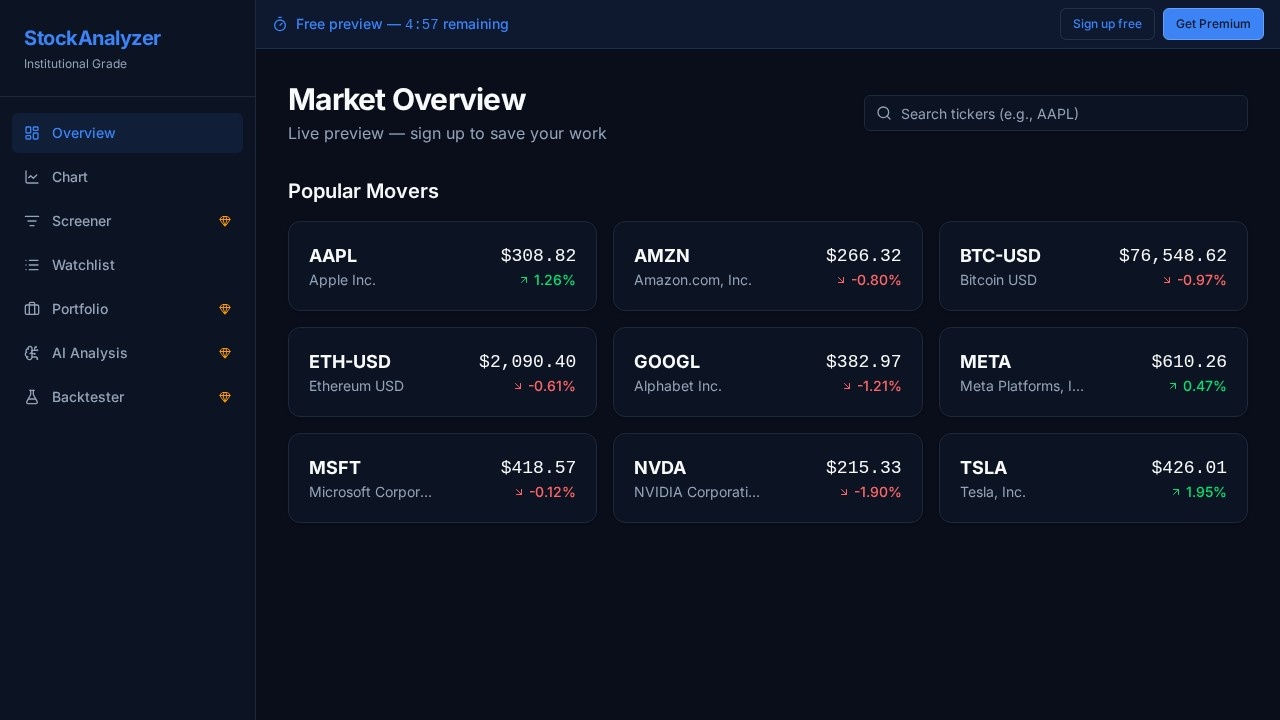The height and width of the screenshot is (720, 1280).
Task: Click the StockAnalyzer logo title
Action: (92, 38)
